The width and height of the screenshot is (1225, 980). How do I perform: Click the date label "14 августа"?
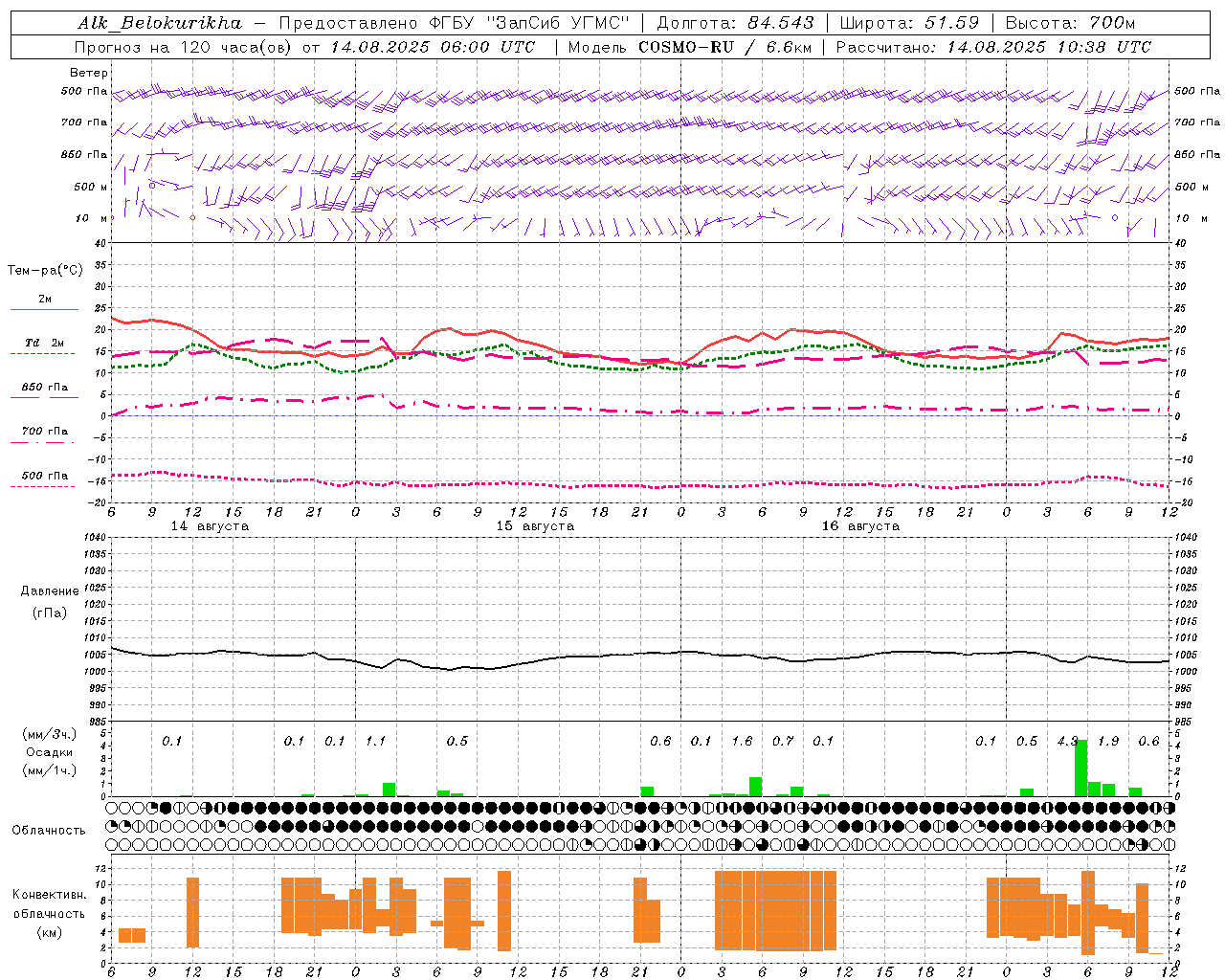[210, 526]
